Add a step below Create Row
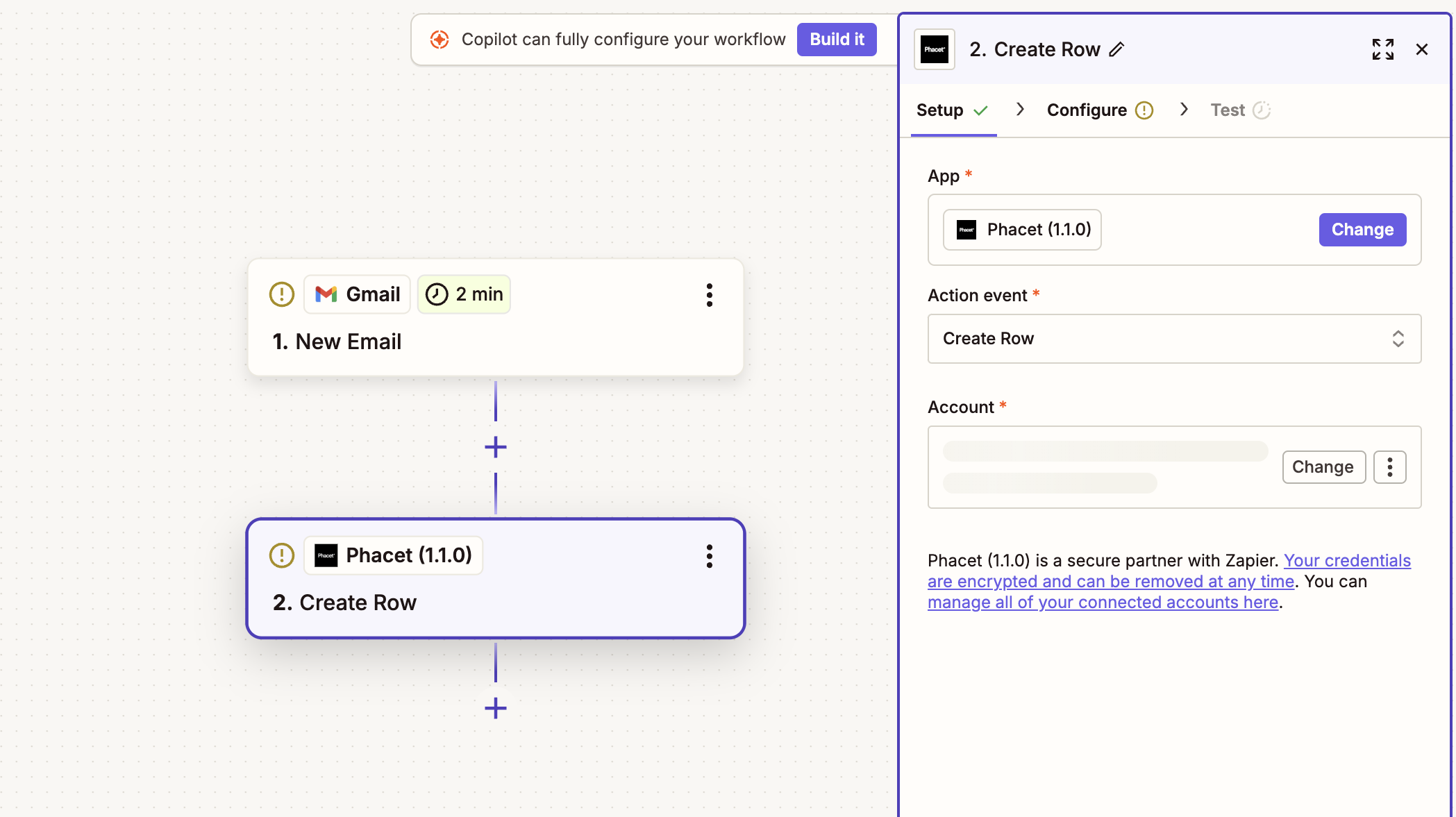1456x817 pixels. point(495,708)
